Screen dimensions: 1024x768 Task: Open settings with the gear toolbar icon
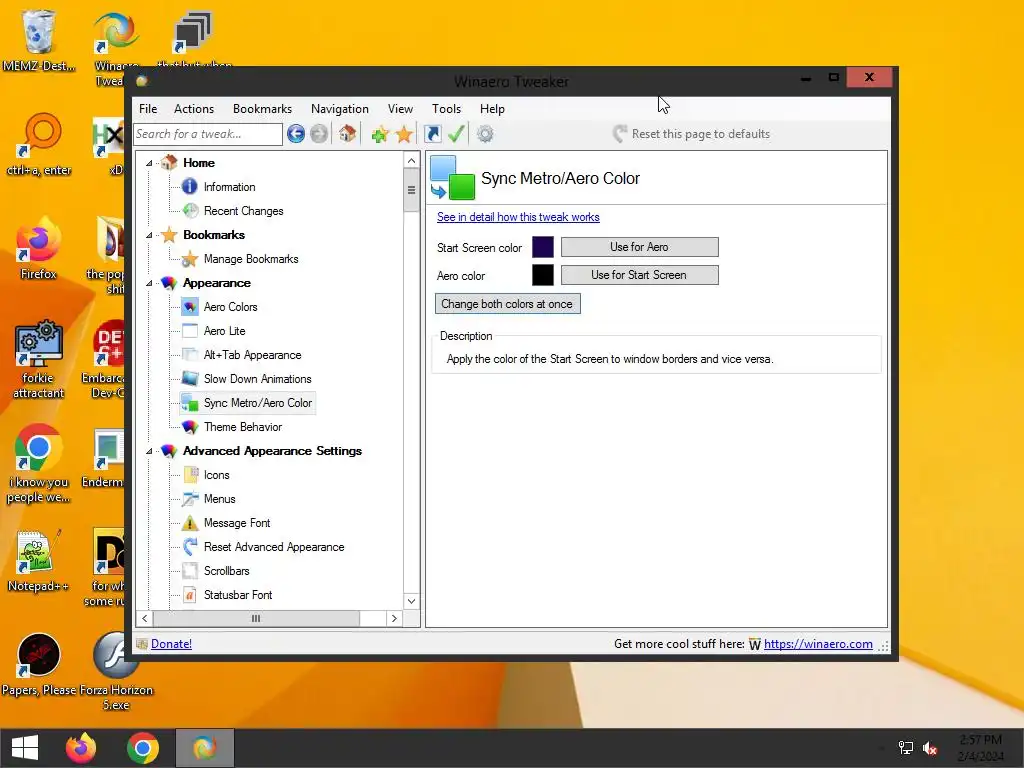tap(485, 135)
